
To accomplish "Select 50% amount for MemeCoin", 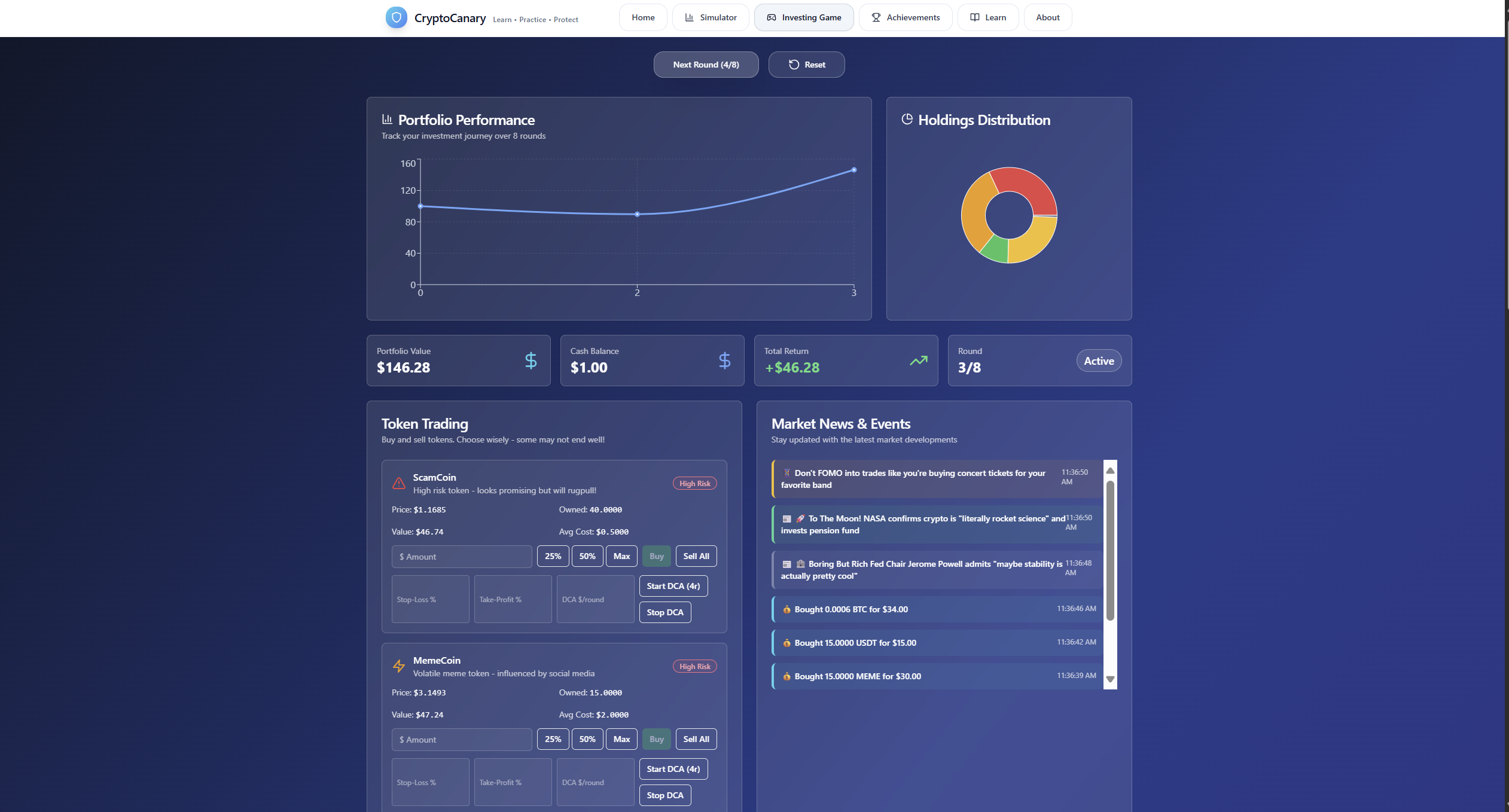I will (x=587, y=739).
